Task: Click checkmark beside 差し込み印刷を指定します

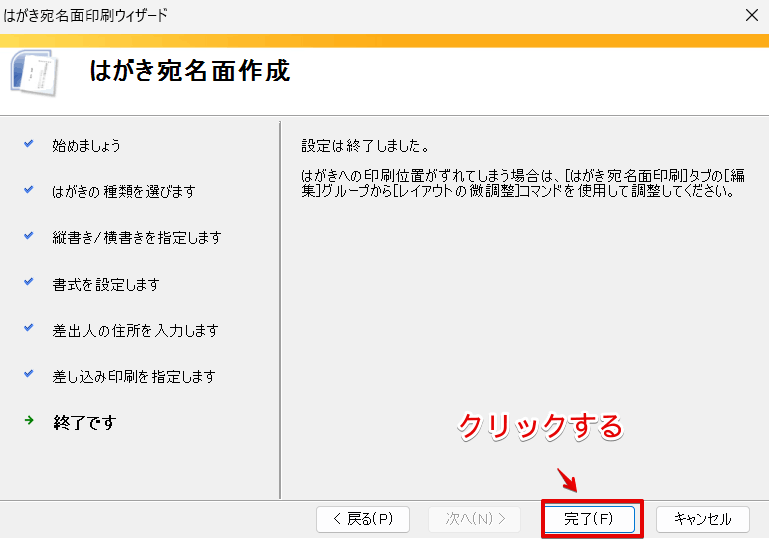Action: coord(28,374)
